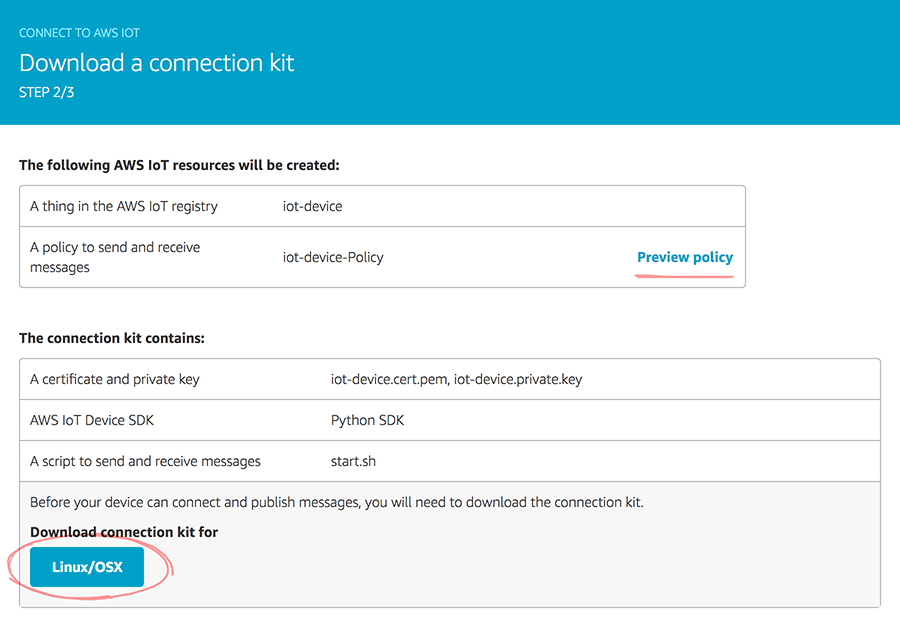
Task: Click the Linux/OSX download button
Action: point(87,567)
